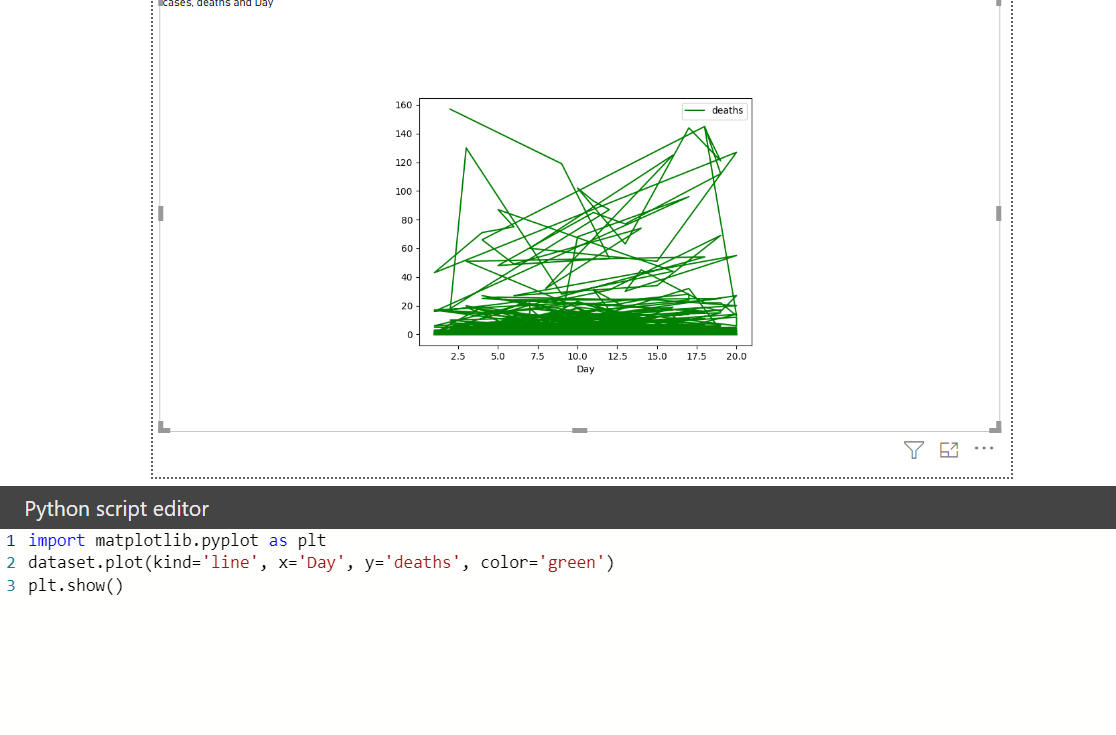Place cursor on the 'import' keyword
The height and width of the screenshot is (735, 1116).
coord(56,541)
